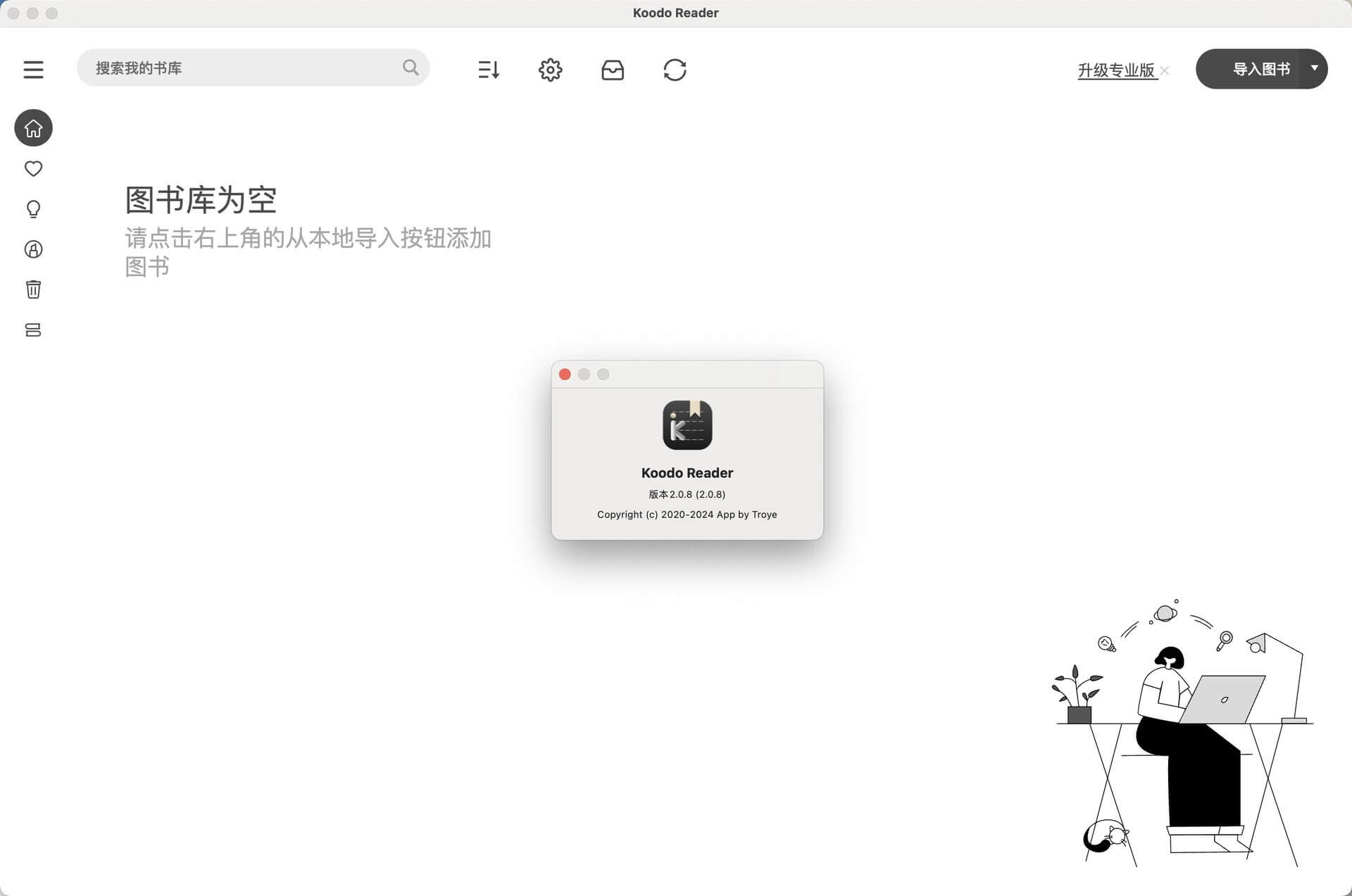
Task: Click the Koodo Reader name in About dialog
Action: (x=687, y=473)
